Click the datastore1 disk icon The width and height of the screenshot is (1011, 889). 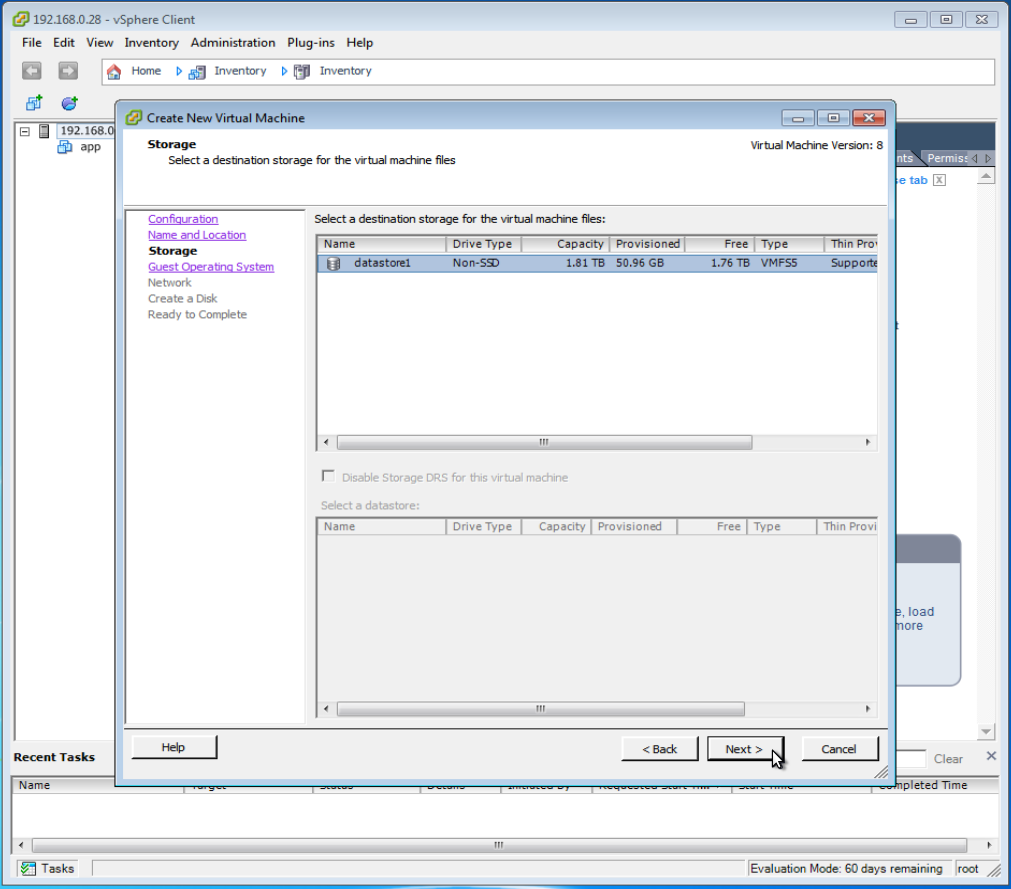333,263
